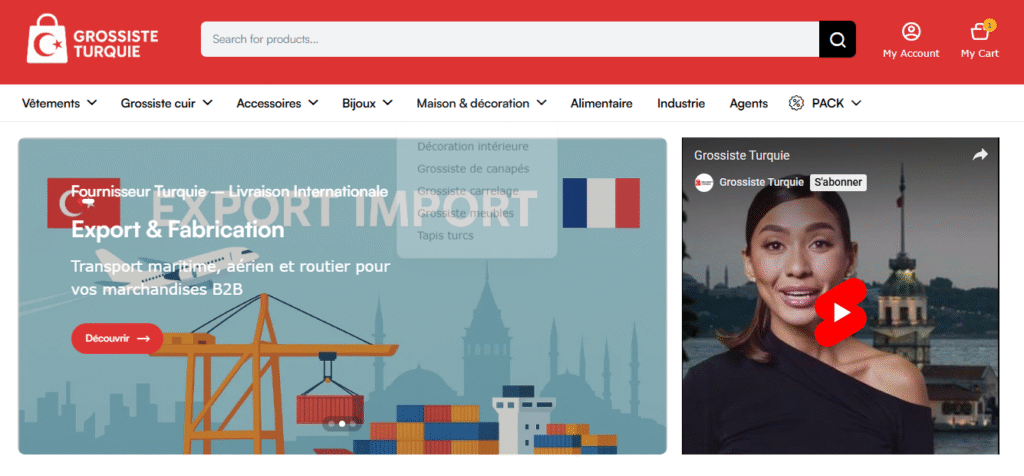Open My Cart basket icon
This screenshot has height=476, width=1024.
point(979,31)
